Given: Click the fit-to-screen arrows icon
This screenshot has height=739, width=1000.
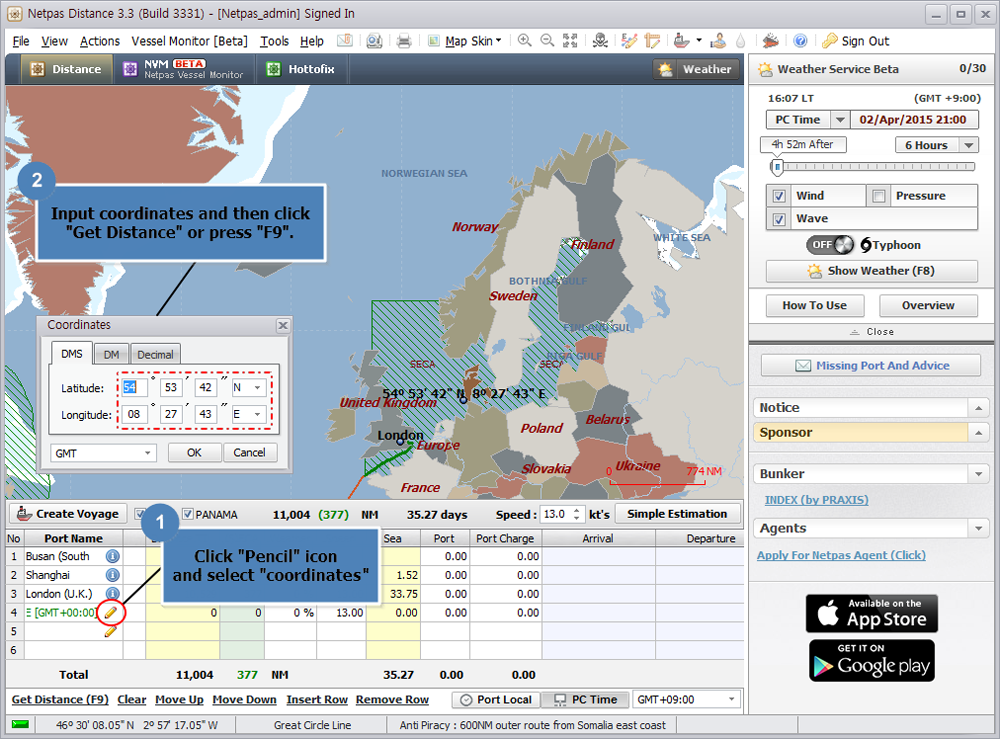Looking at the screenshot, I should [x=570, y=41].
